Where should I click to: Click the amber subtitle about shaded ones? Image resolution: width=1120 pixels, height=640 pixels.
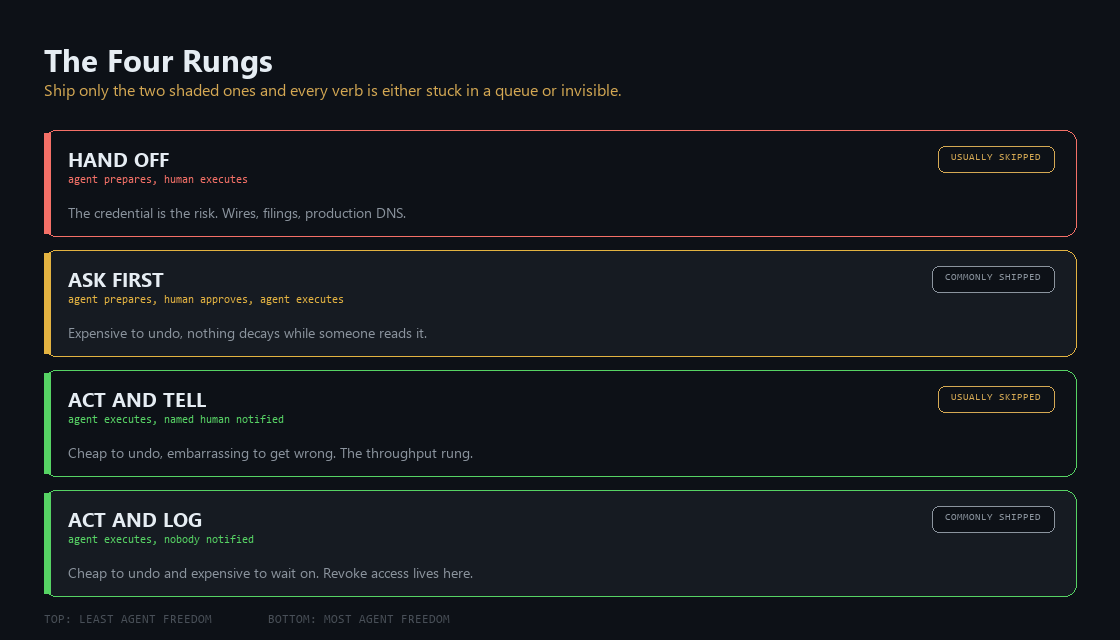(x=333, y=91)
